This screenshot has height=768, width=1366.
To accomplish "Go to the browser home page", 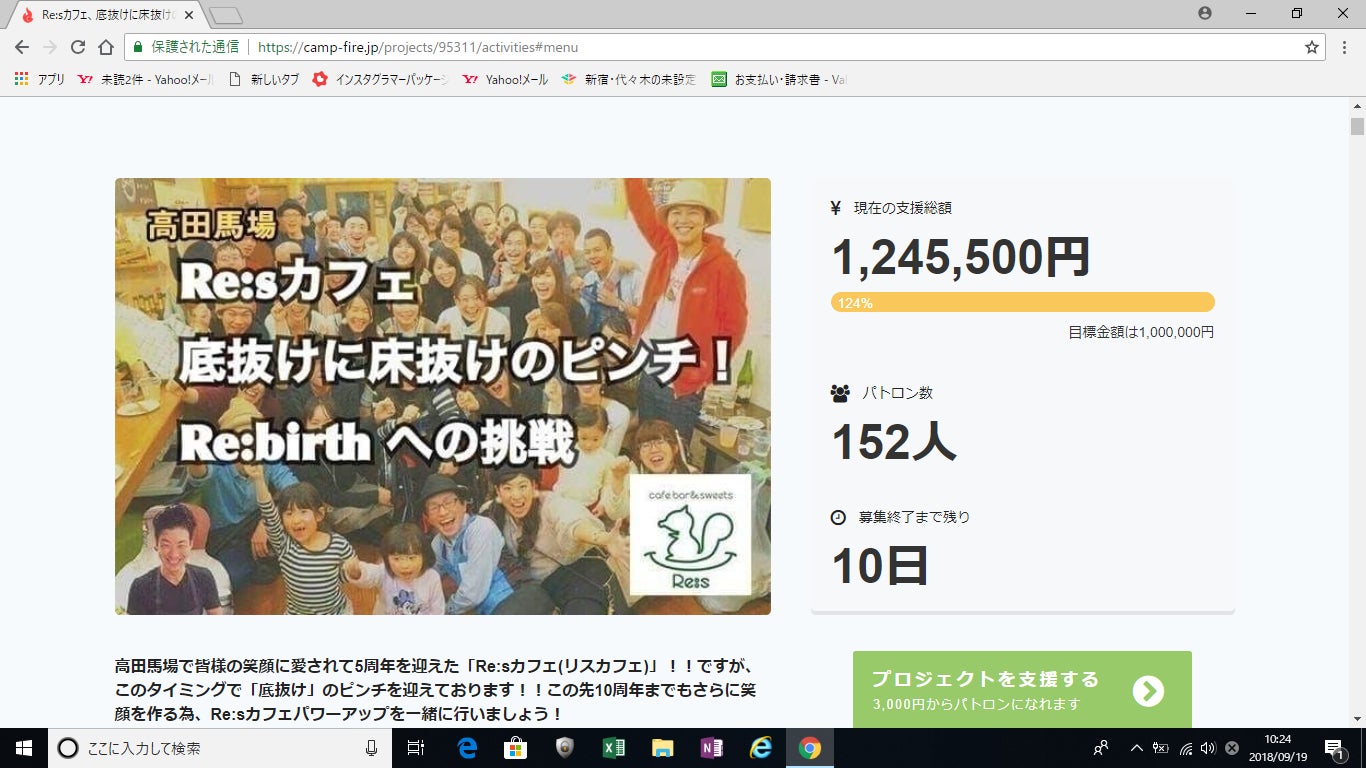I will (x=106, y=47).
